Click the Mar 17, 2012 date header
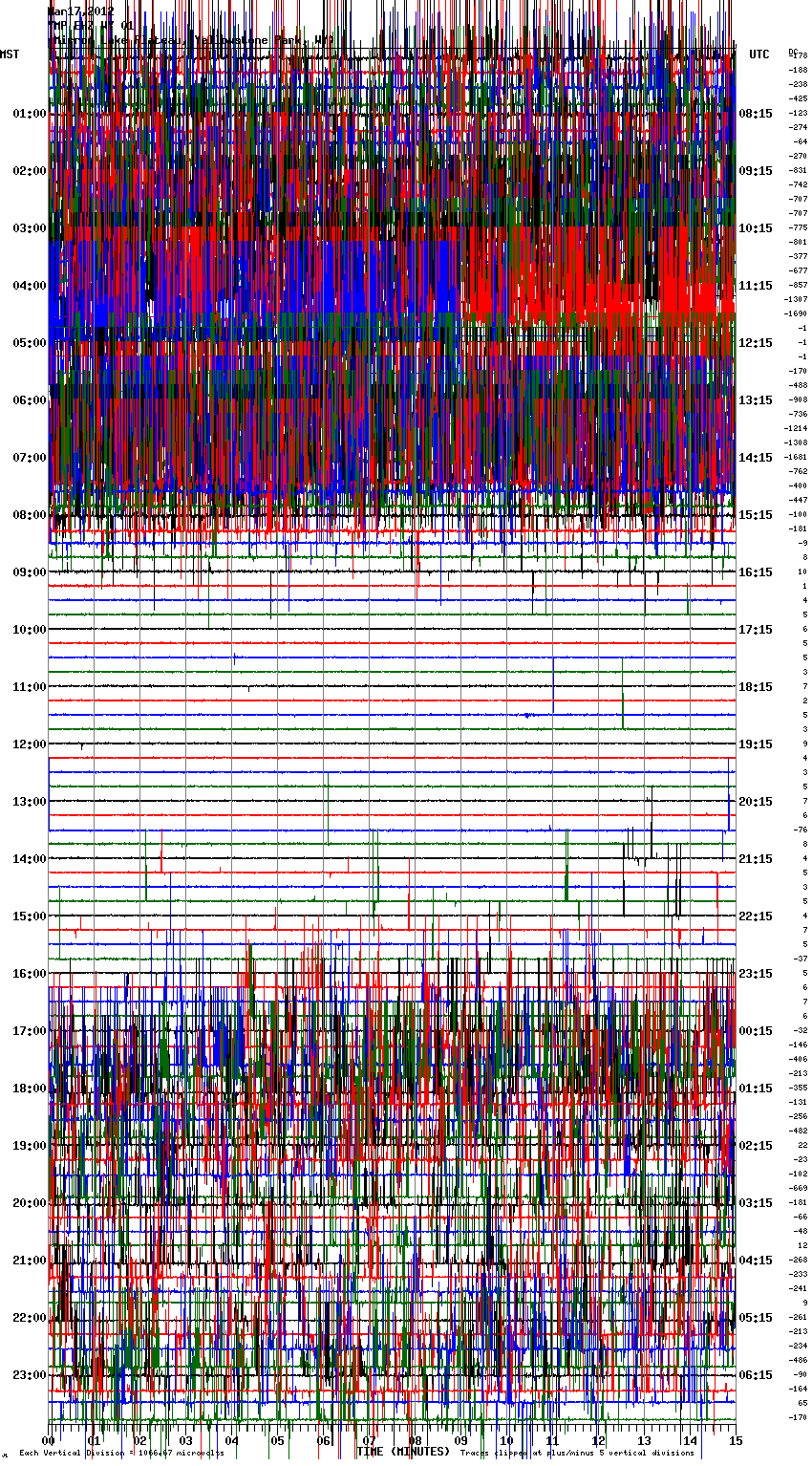The width and height of the screenshot is (812, 1466). [81, 11]
